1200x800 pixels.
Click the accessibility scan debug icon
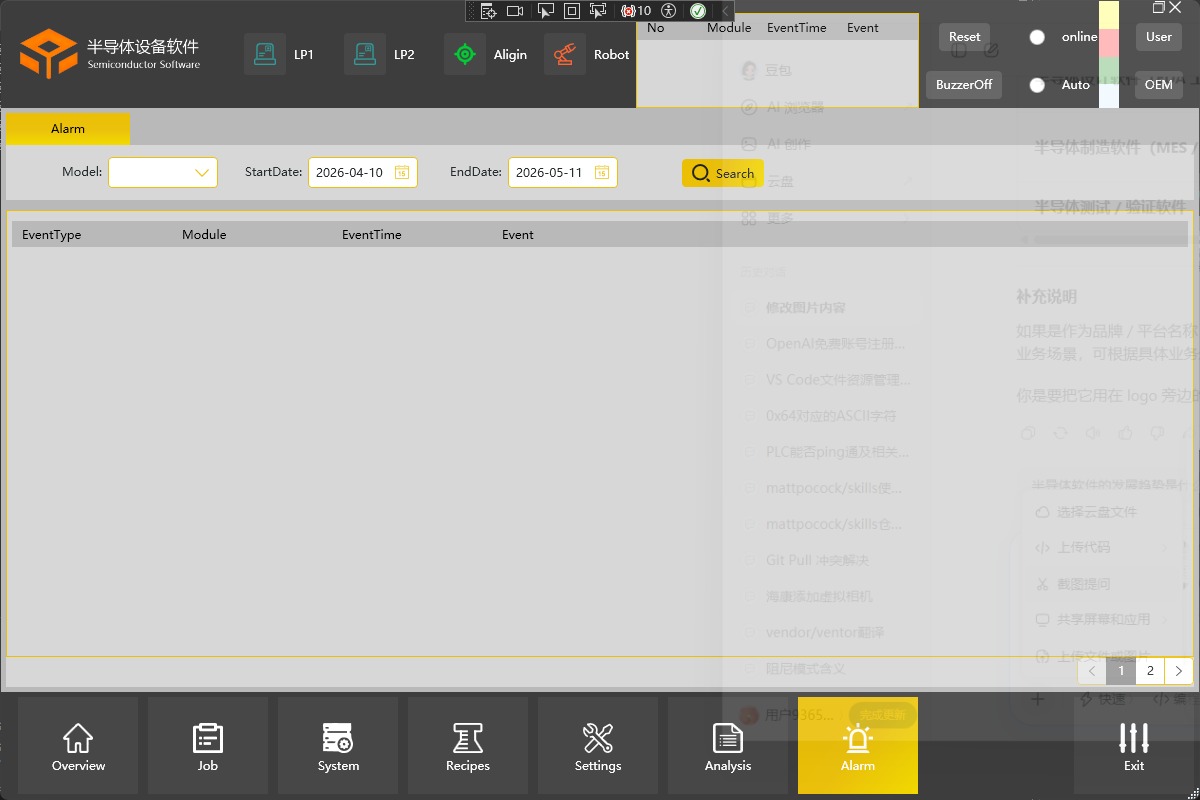(669, 11)
